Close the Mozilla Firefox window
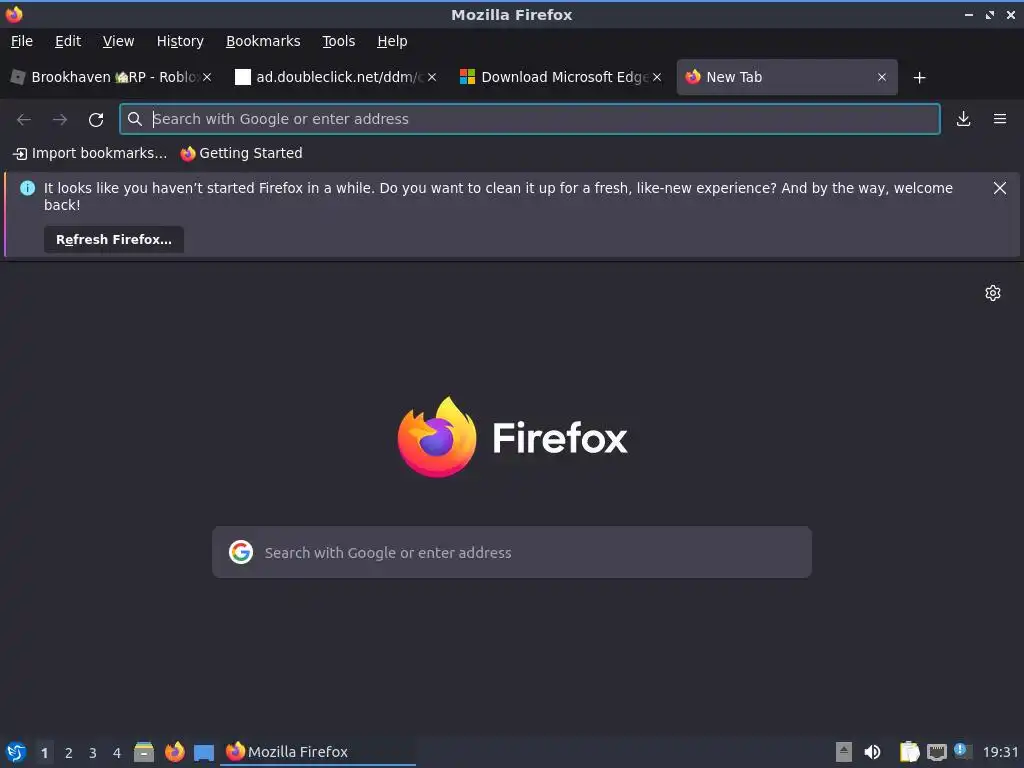 (x=1010, y=14)
